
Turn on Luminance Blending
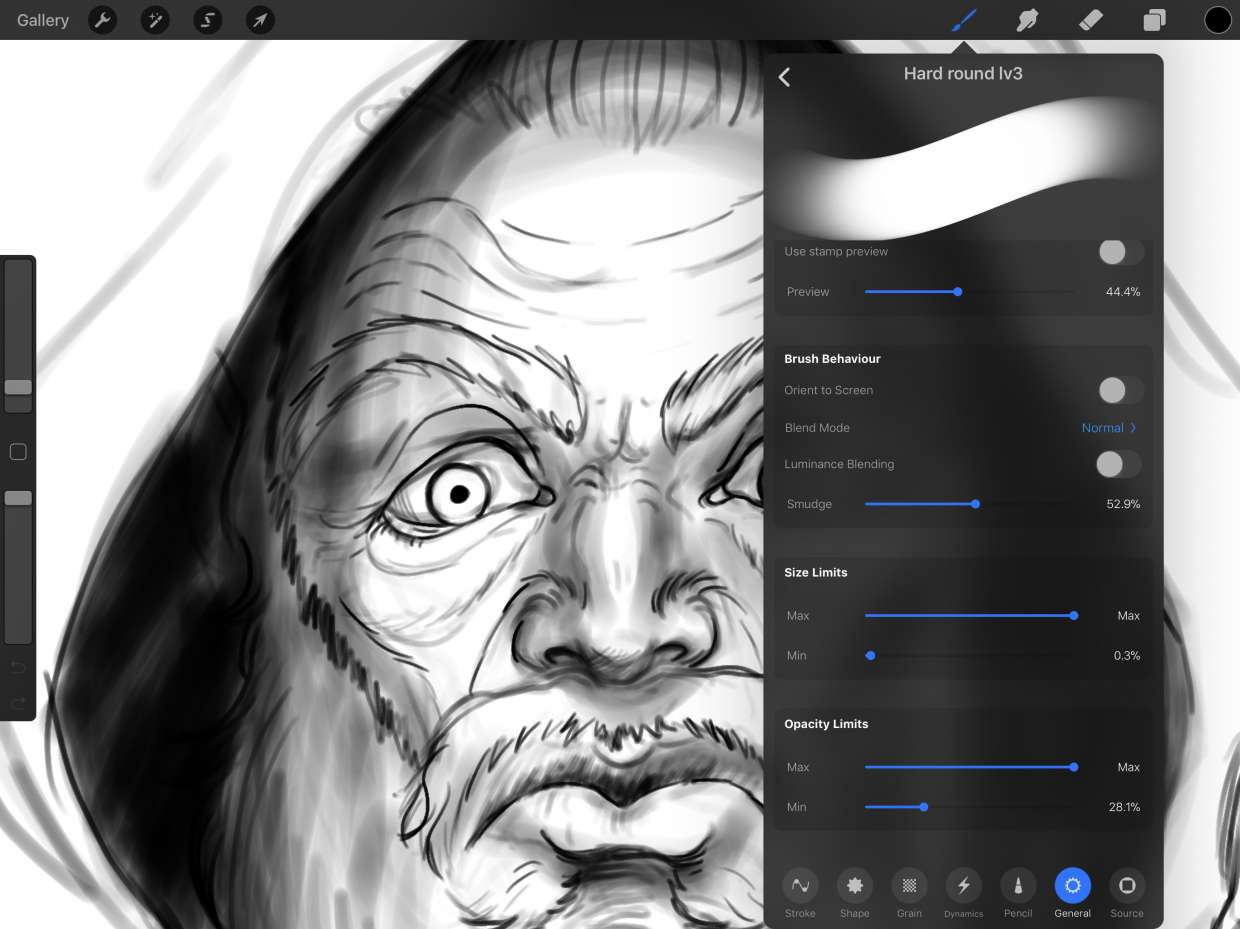click(1117, 464)
